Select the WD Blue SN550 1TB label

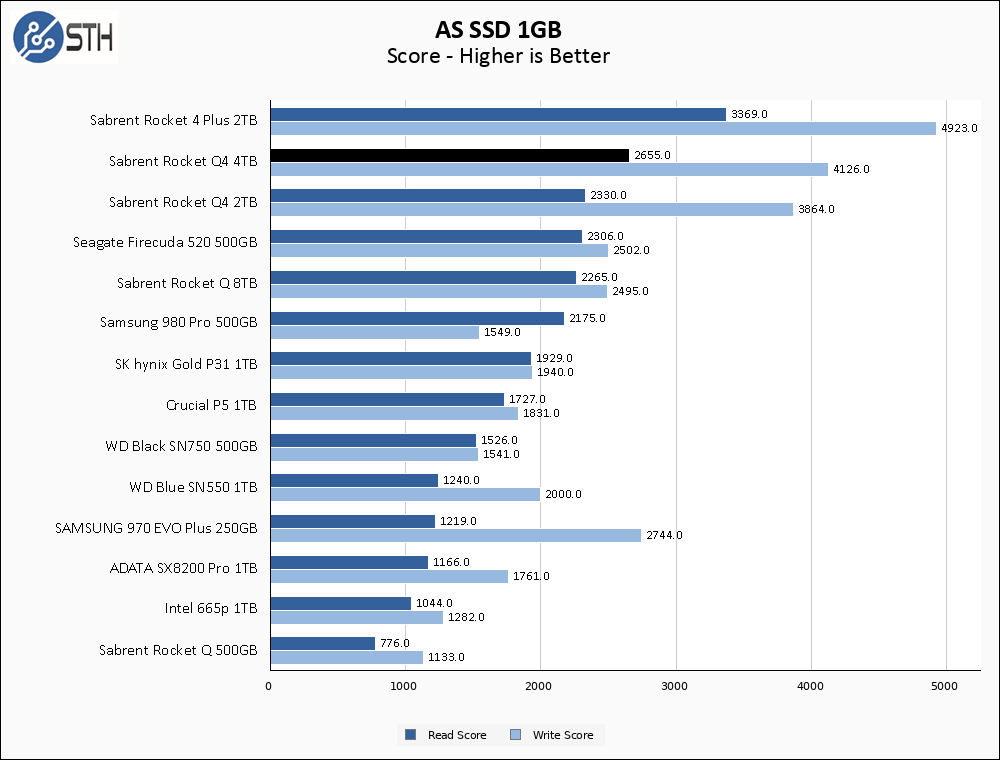[x=193, y=487]
